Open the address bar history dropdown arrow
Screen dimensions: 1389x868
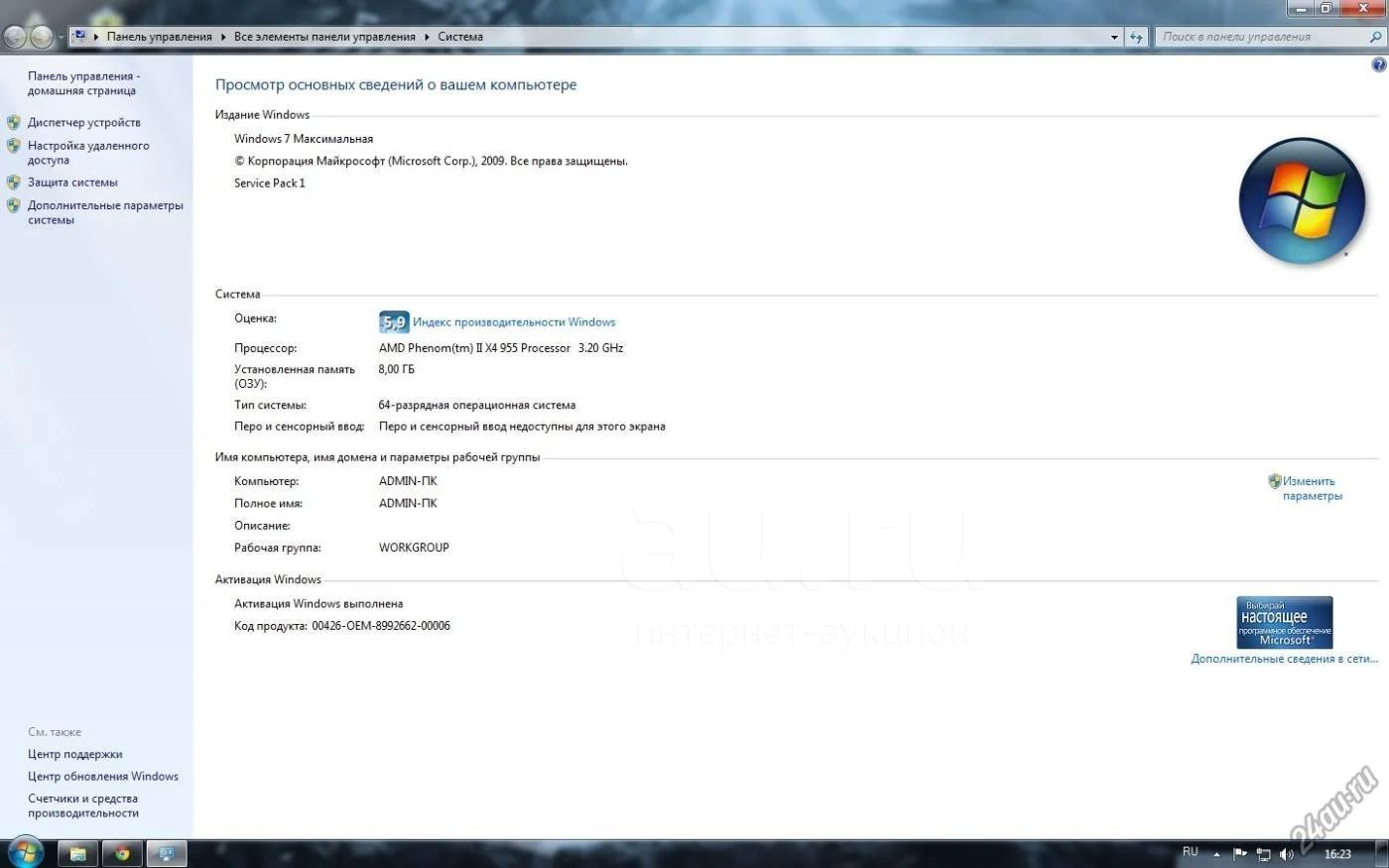[1115, 37]
